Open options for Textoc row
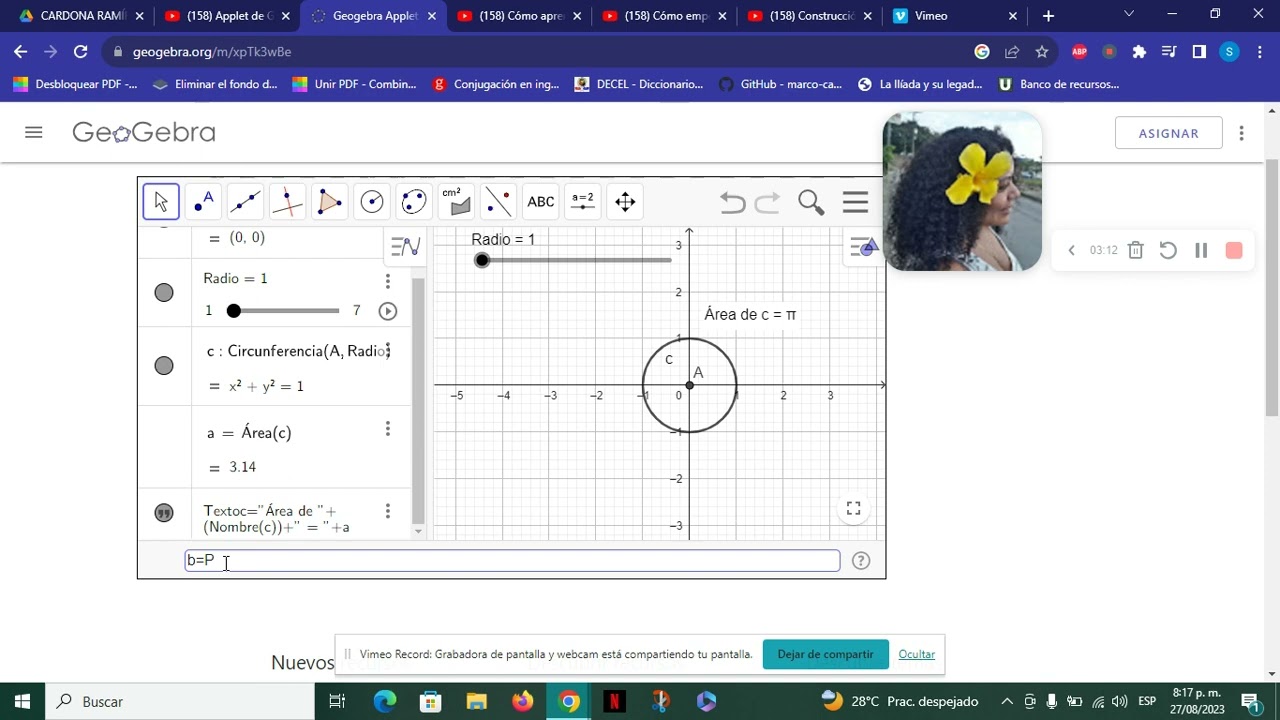The height and width of the screenshot is (720, 1280). 388,511
